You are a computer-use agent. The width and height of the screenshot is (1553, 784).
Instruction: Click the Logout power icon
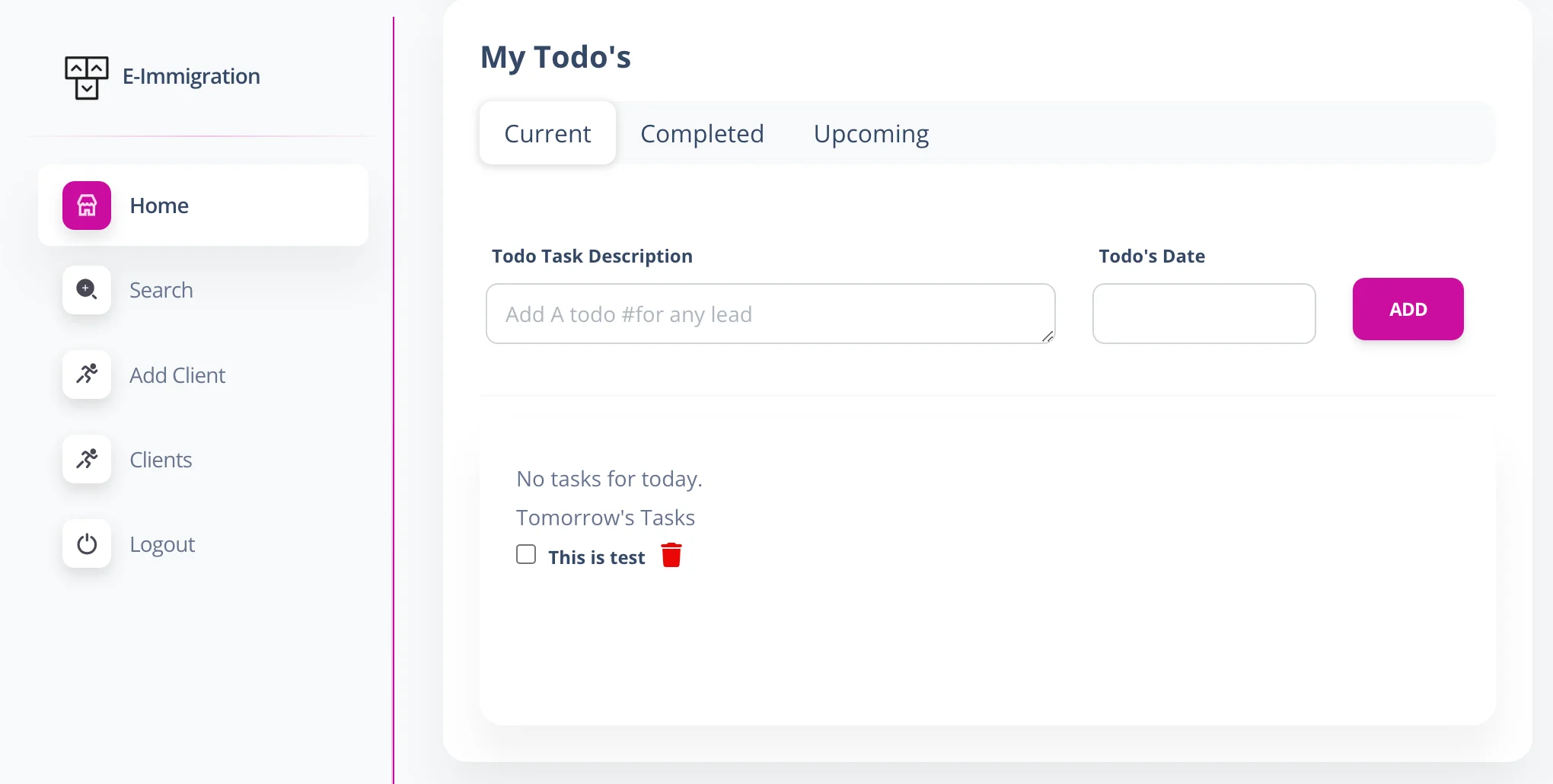pyautogui.click(x=87, y=543)
